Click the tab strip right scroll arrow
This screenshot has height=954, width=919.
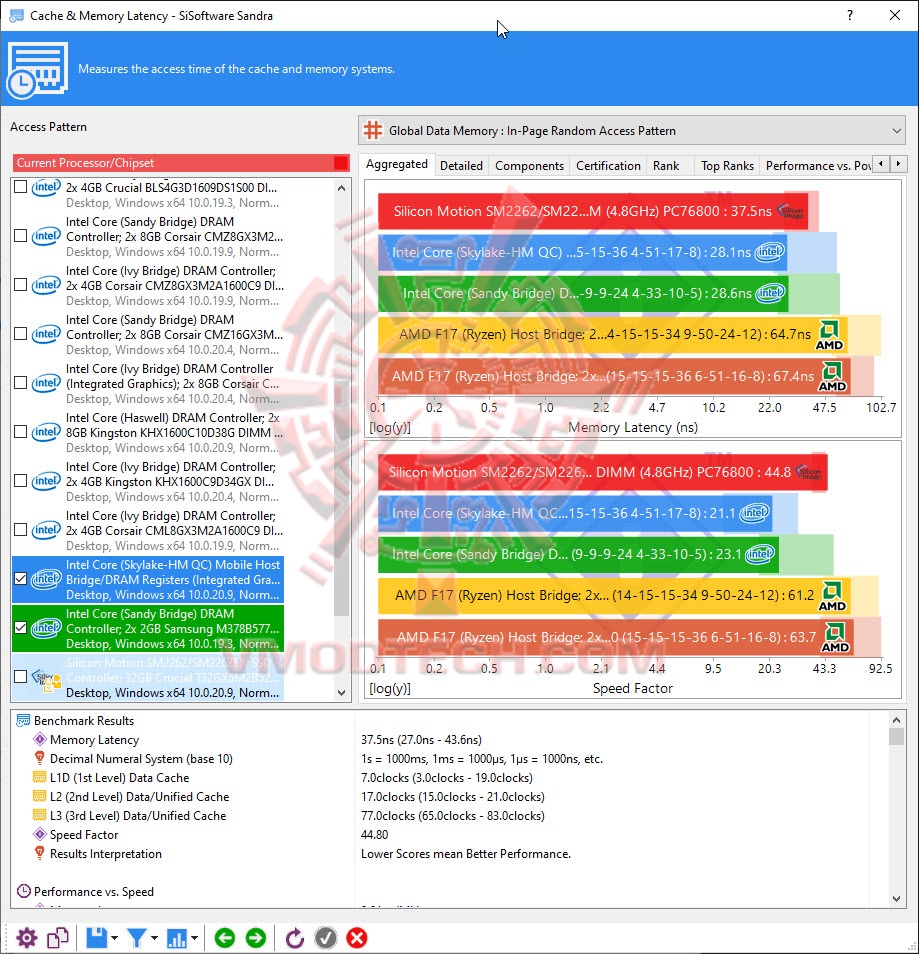click(898, 164)
